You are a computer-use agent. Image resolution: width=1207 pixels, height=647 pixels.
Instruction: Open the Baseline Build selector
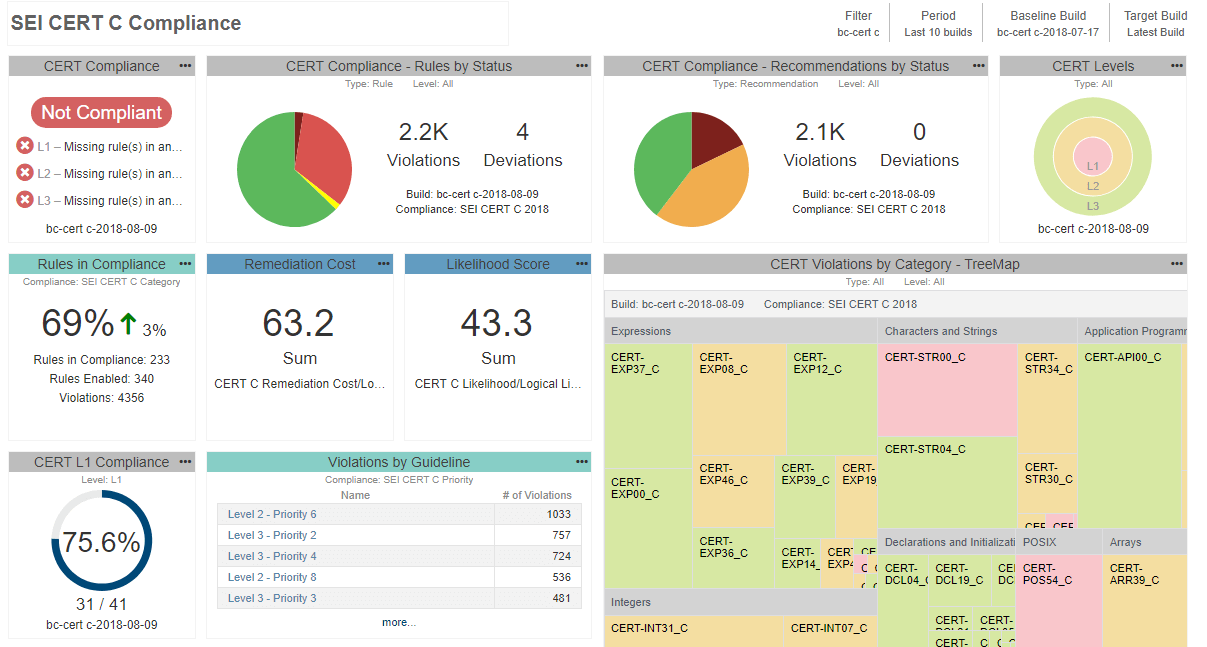point(1047,23)
